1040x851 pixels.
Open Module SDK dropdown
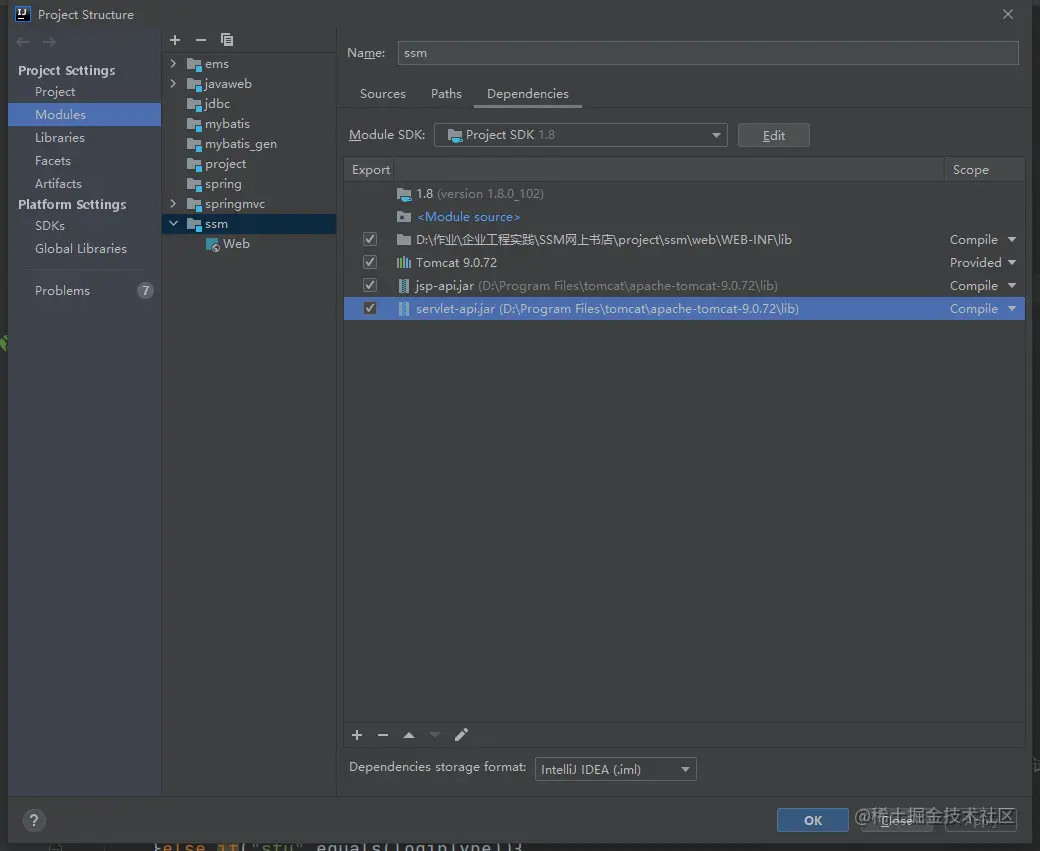point(580,135)
